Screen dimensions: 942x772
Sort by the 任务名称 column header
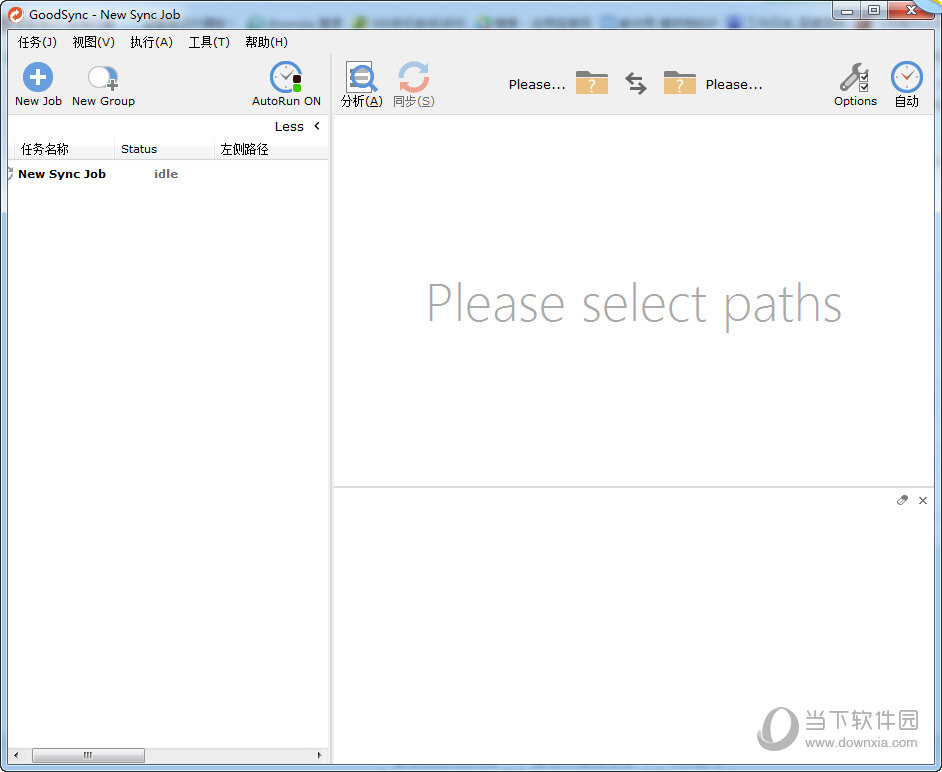(x=64, y=149)
